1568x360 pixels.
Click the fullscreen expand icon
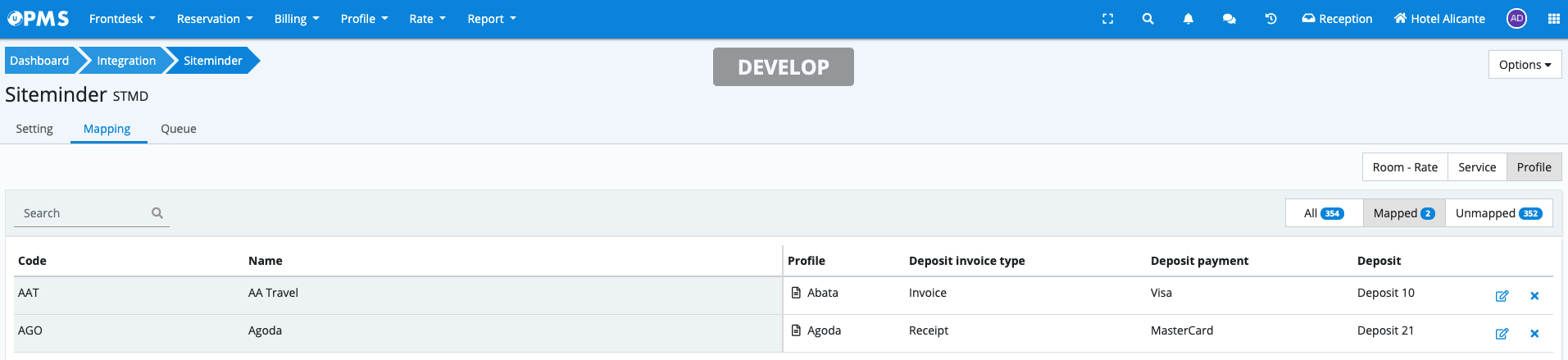[1107, 19]
